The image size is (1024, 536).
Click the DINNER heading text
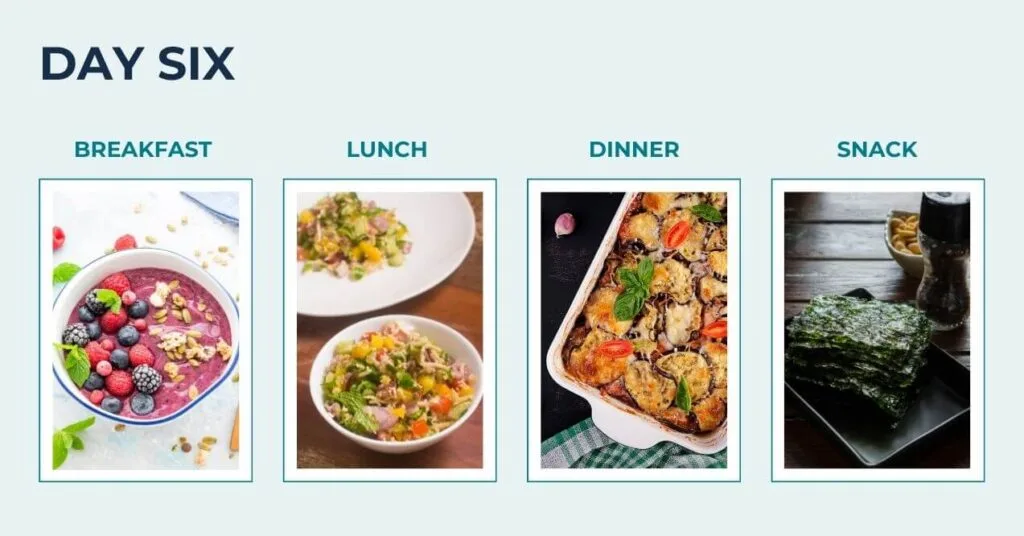pos(634,150)
